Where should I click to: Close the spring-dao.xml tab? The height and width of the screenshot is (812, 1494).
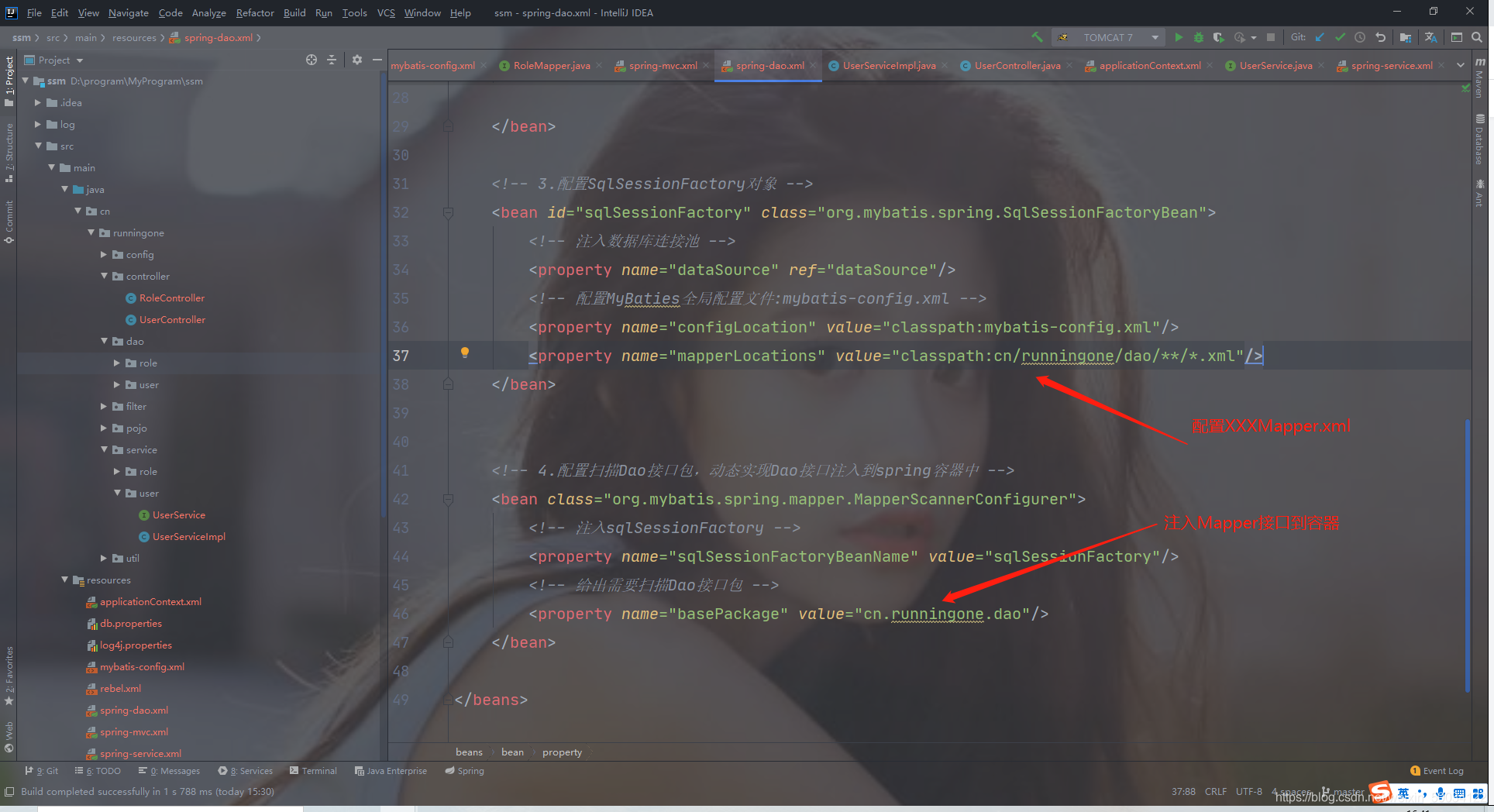(x=813, y=66)
